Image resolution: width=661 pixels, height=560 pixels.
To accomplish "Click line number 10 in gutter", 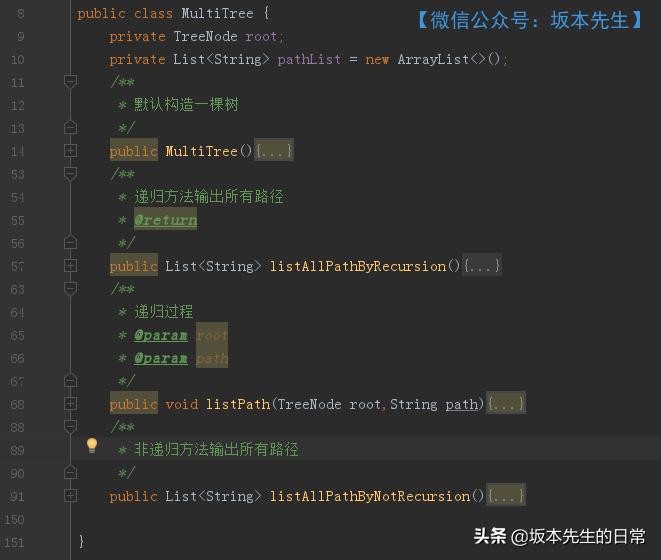I will coord(17,59).
